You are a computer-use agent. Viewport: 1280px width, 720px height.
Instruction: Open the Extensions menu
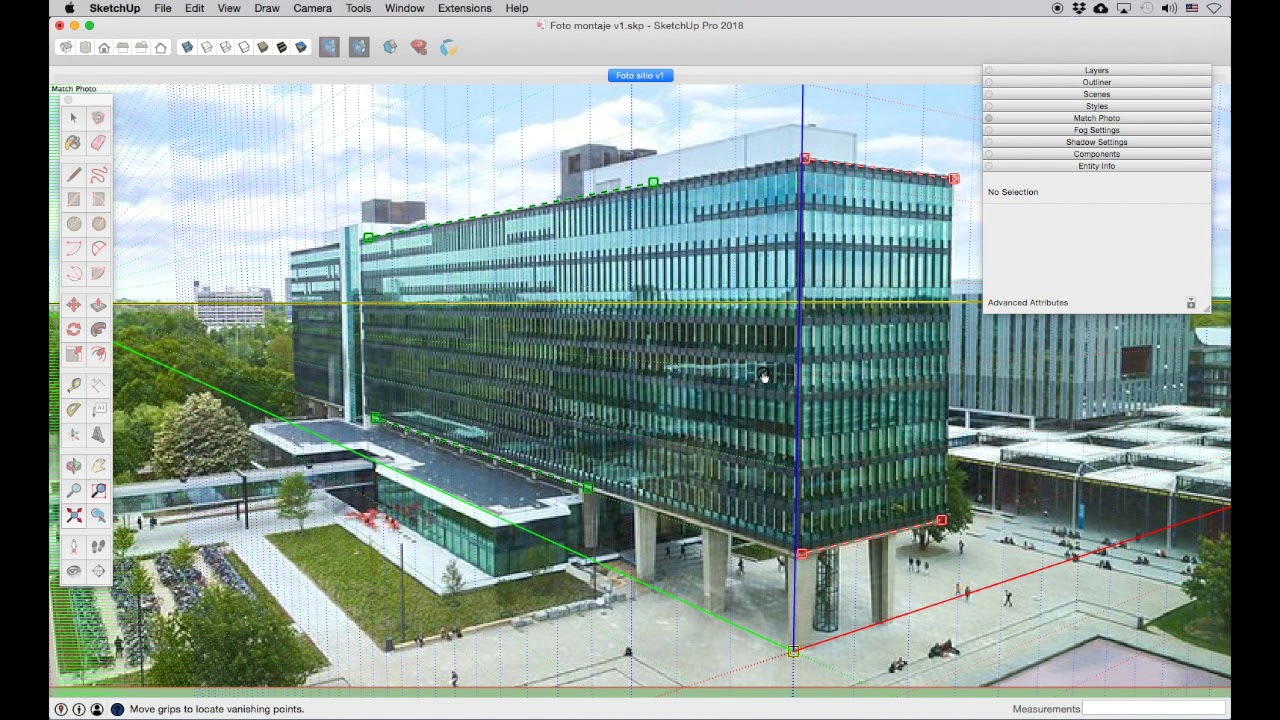click(464, 8)
